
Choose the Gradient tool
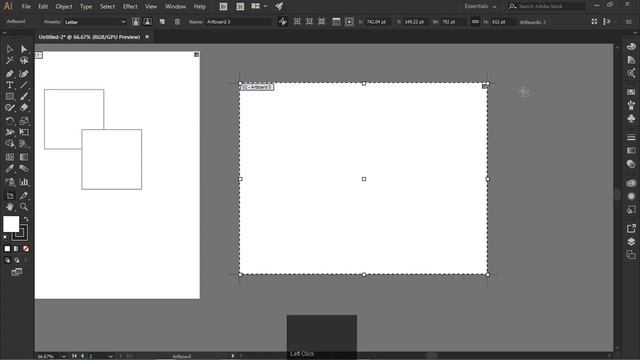24,157
